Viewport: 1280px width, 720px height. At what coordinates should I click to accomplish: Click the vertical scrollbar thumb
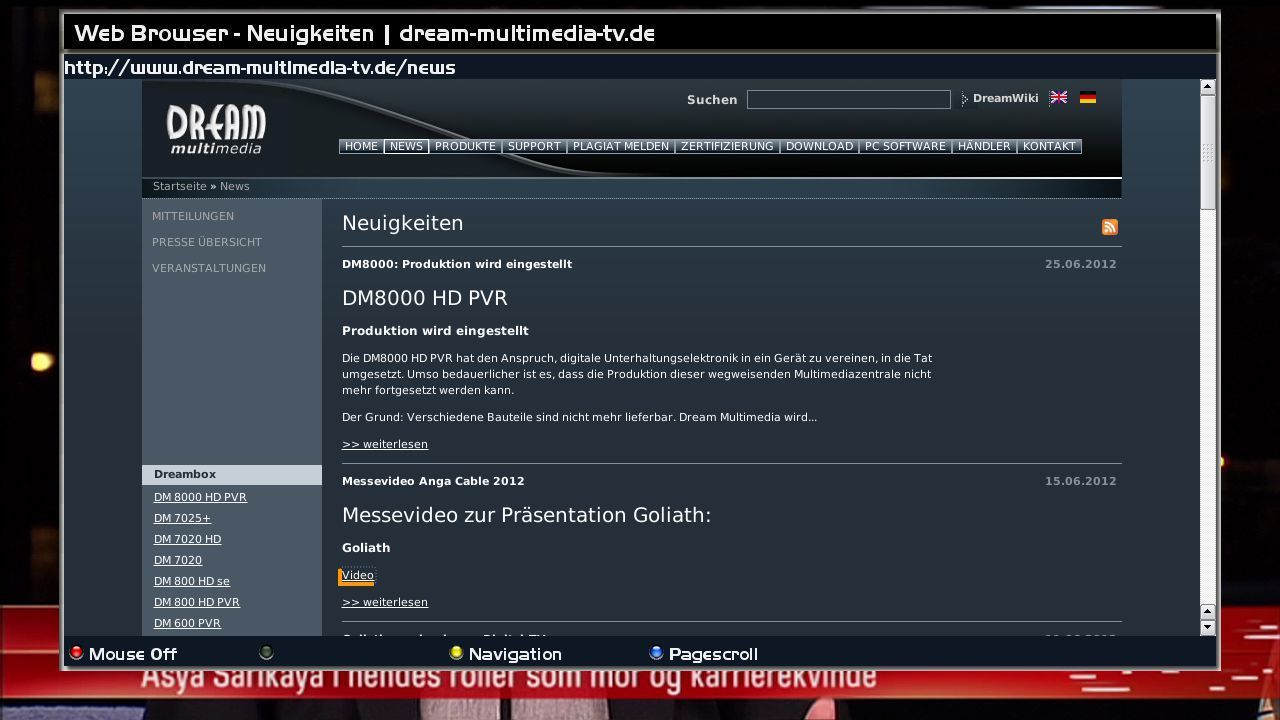pyautogui.click(x=1207, y=152)
